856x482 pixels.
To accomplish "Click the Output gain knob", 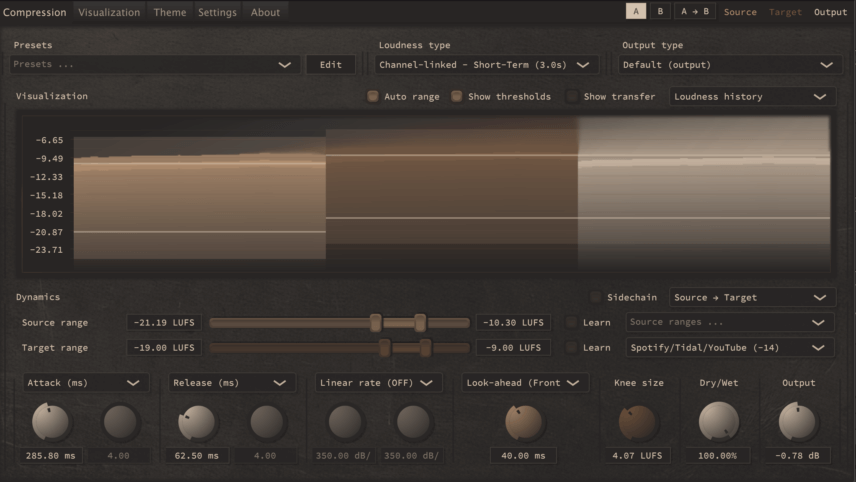I will tap(797, 422).
